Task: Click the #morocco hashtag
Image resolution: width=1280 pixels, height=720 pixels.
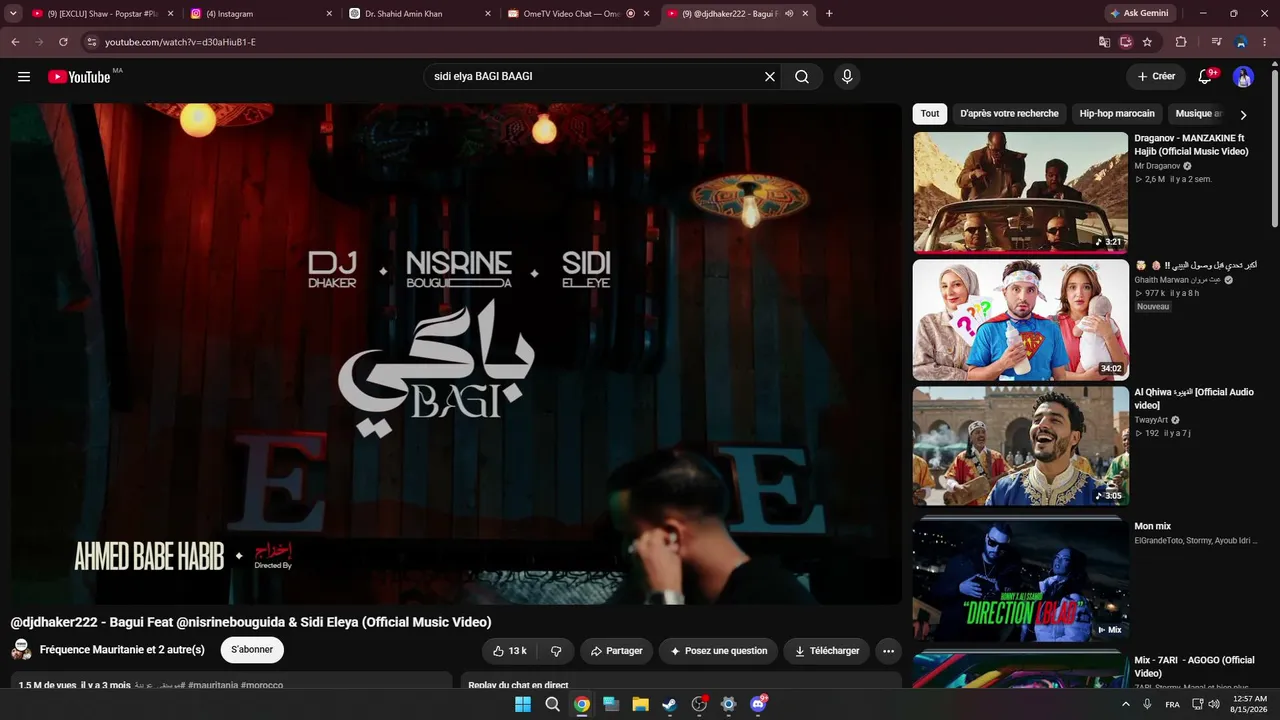Action: (x=262, y=685)
